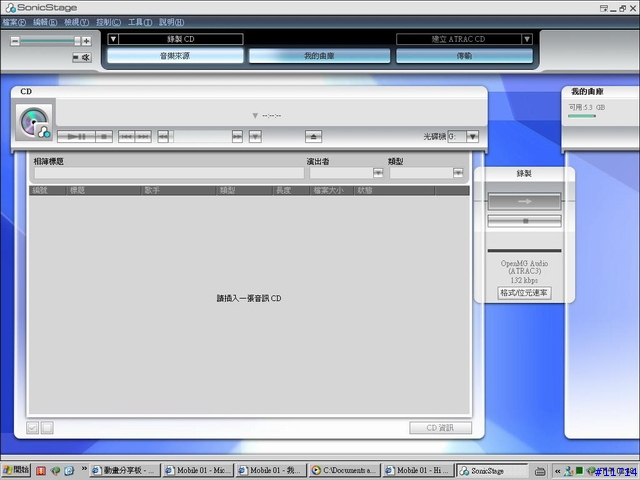Switch to the 我的曲庫 tab
The image size is (640, 480).
coord(319,56)
